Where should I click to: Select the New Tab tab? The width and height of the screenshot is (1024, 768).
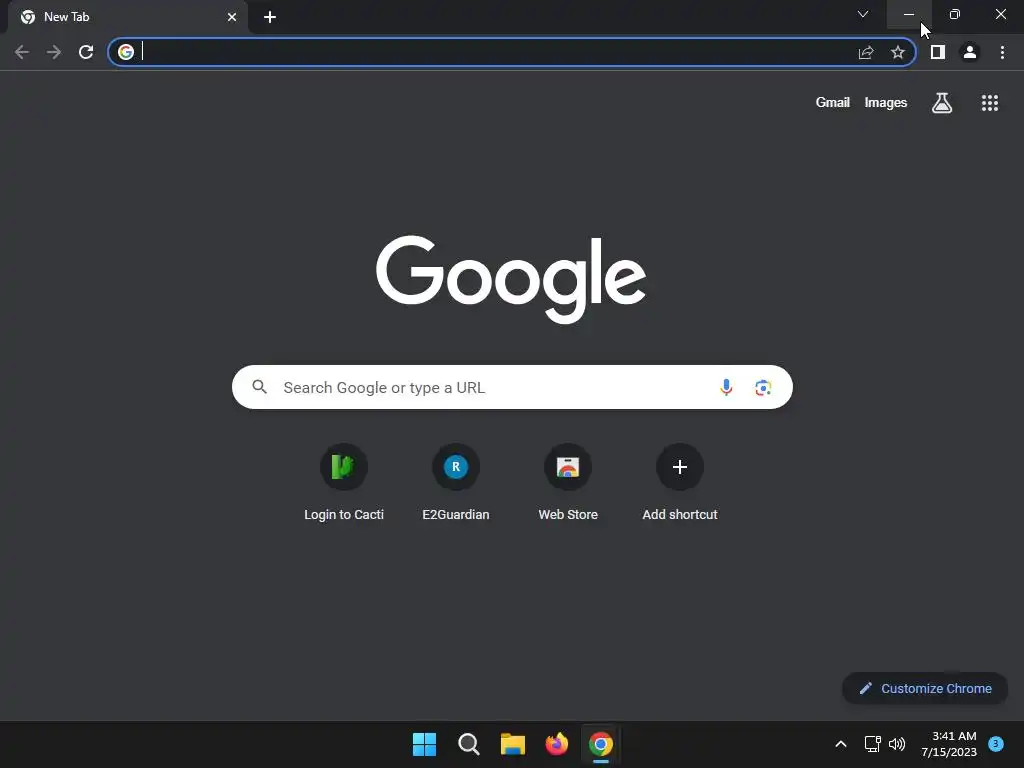(127, 17)
